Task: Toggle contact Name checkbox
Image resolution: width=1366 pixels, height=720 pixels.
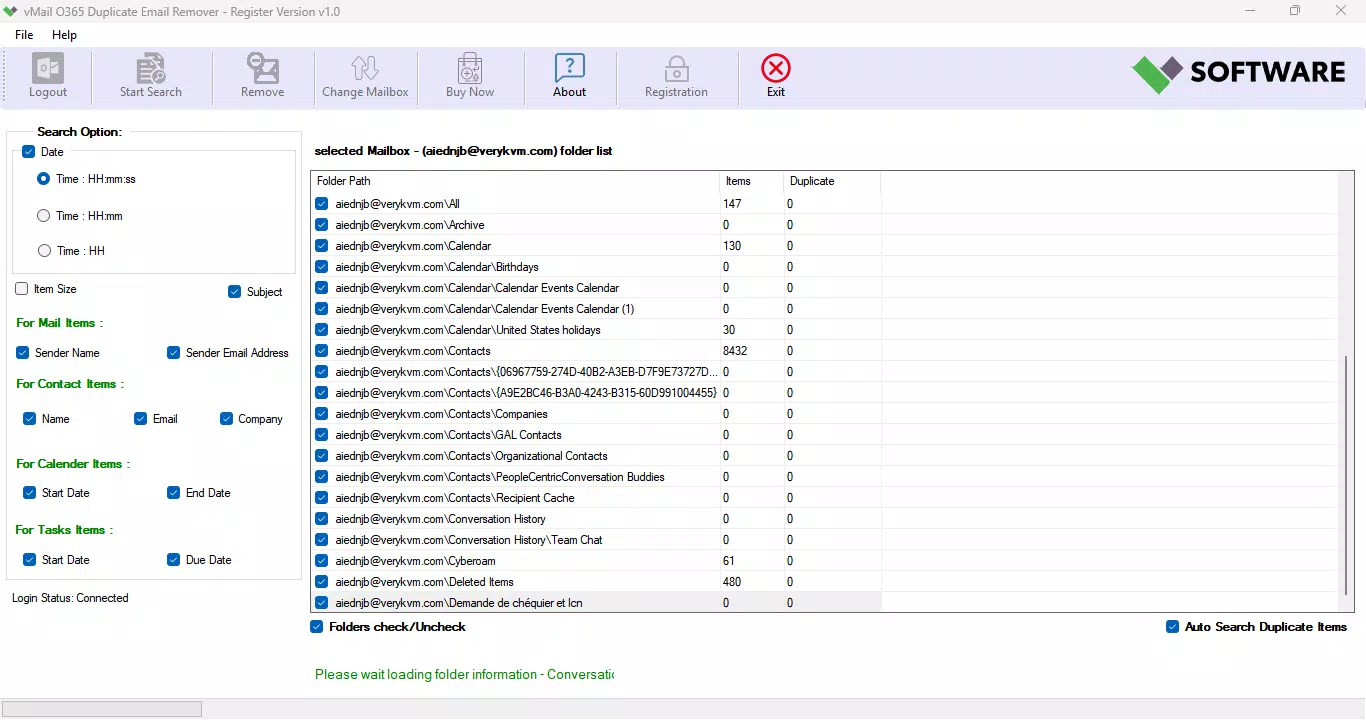Action: coord(29,419)
